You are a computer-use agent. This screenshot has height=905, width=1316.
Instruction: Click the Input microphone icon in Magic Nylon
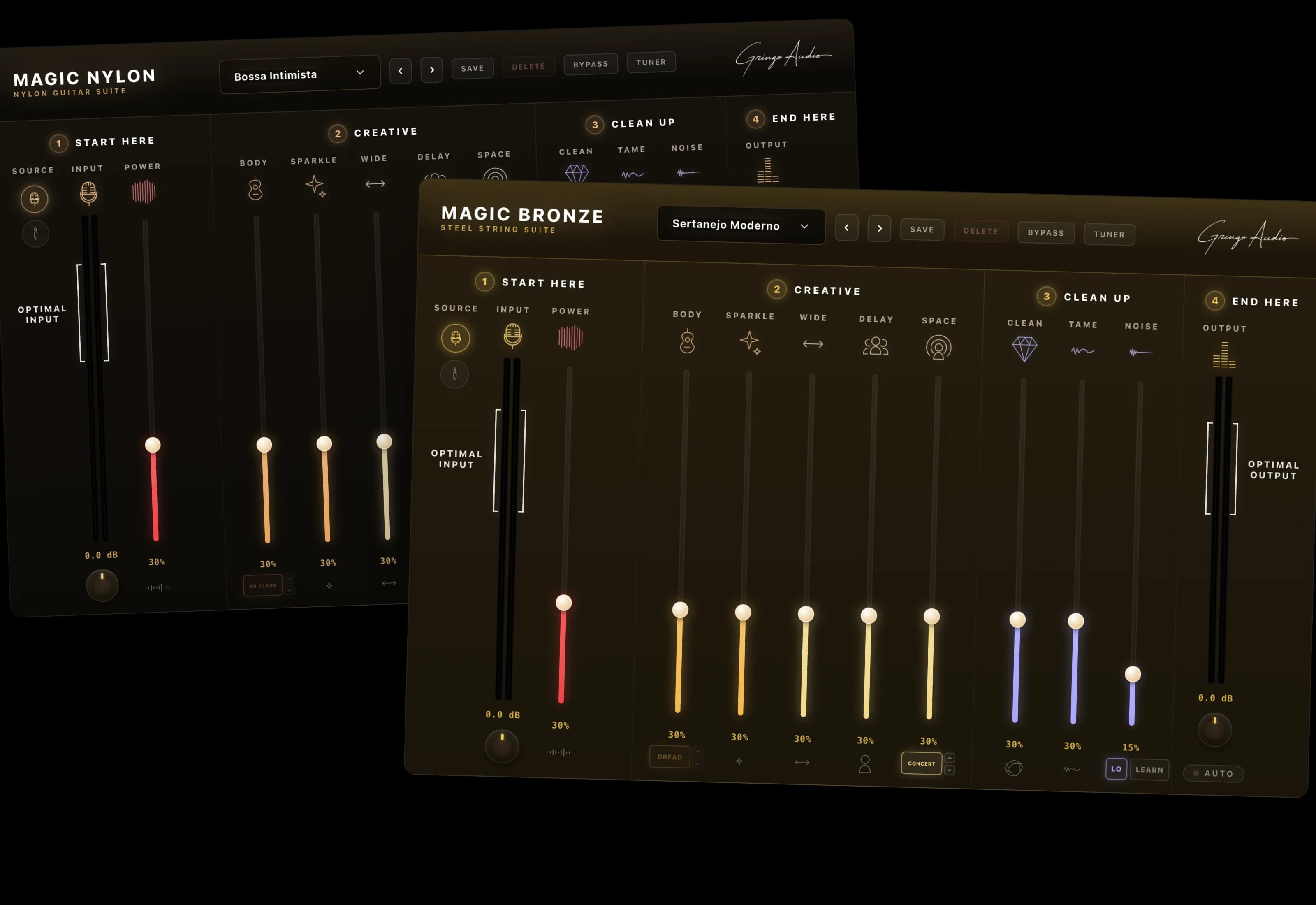tap(88, 193)
